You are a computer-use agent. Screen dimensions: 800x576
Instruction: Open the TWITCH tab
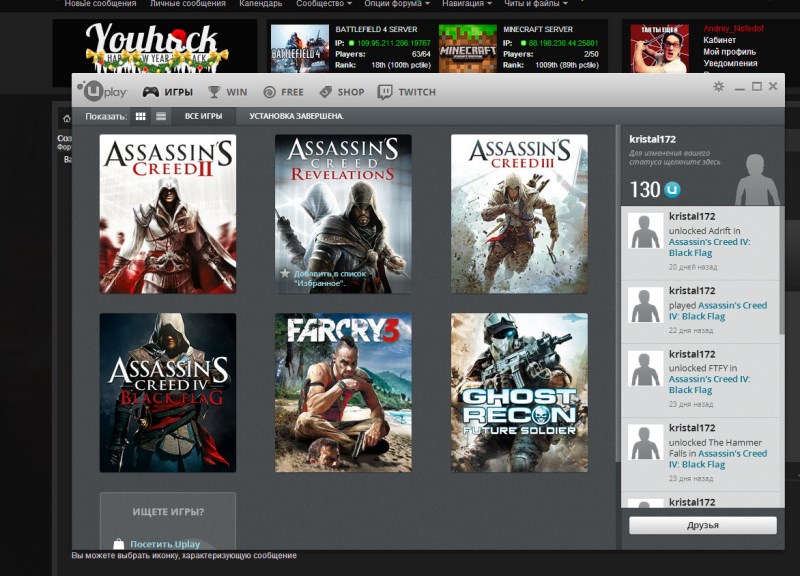(407, 92)
